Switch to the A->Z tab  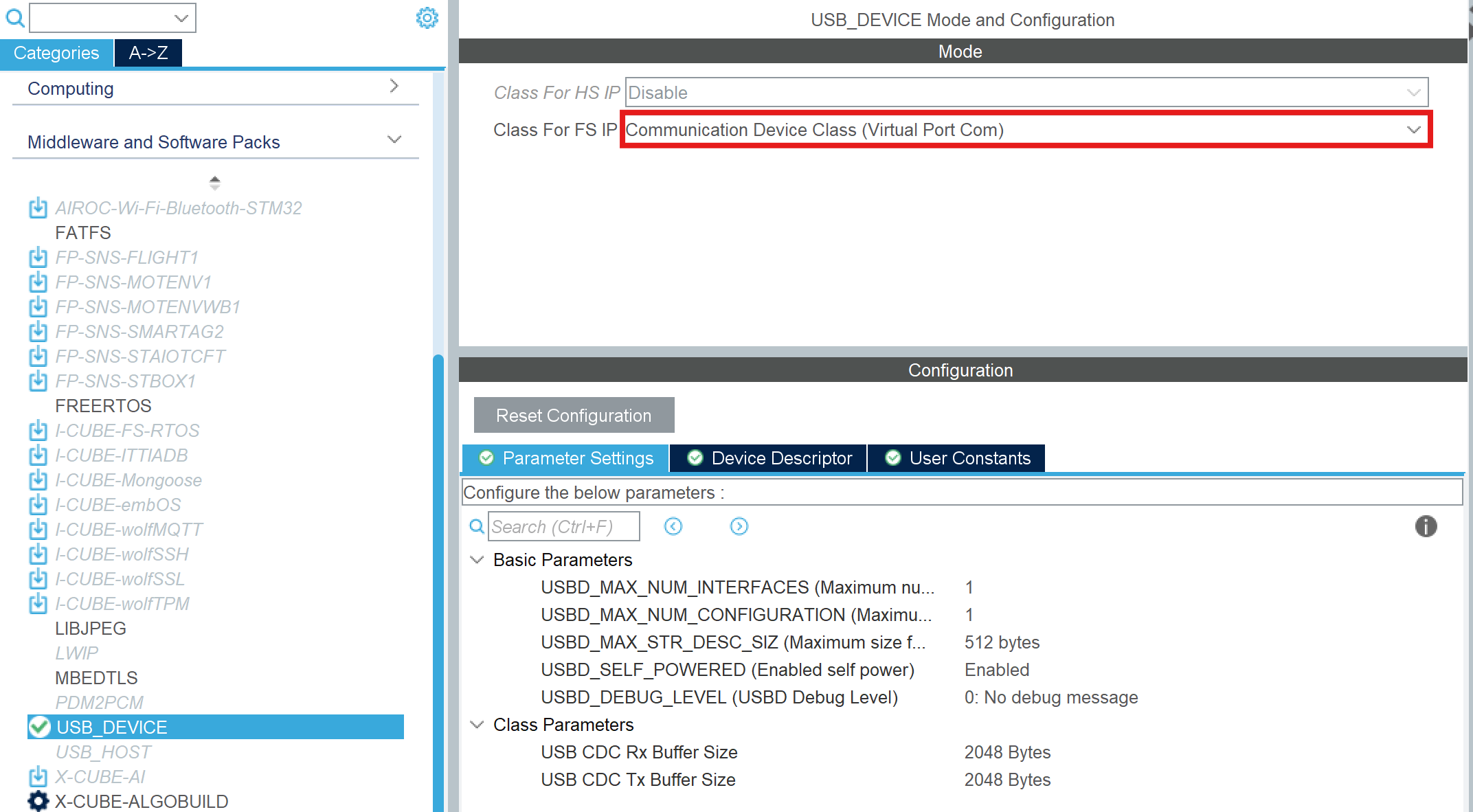pos(148,53)
